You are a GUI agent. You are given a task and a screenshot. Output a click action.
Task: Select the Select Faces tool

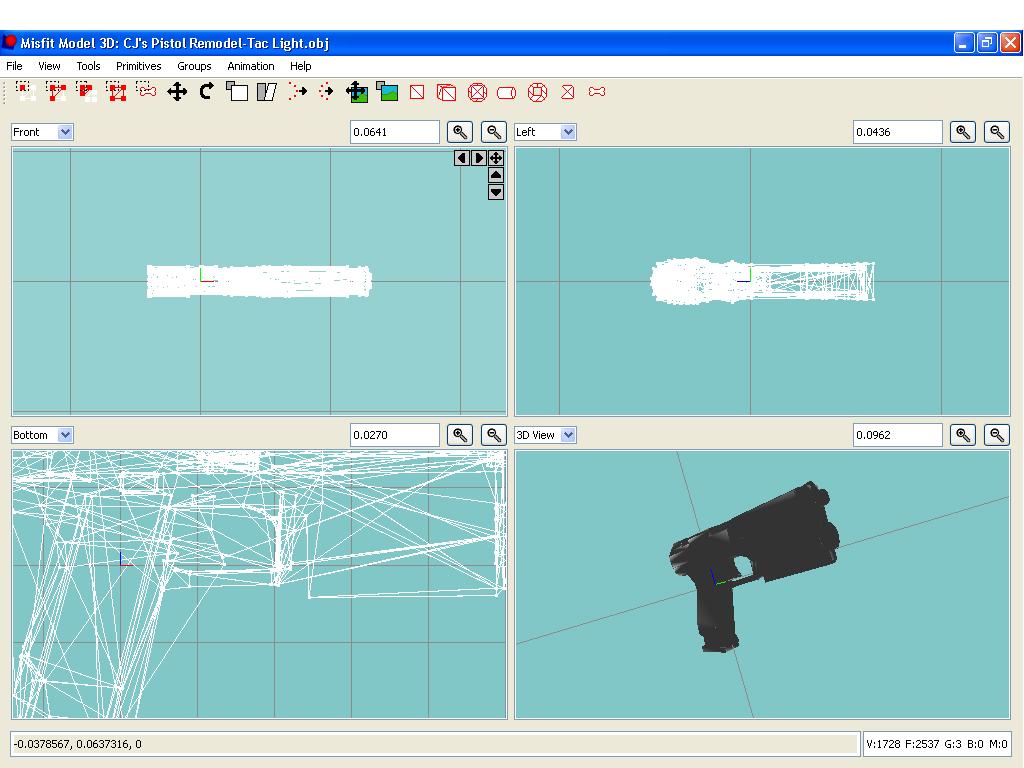point(56,92)
